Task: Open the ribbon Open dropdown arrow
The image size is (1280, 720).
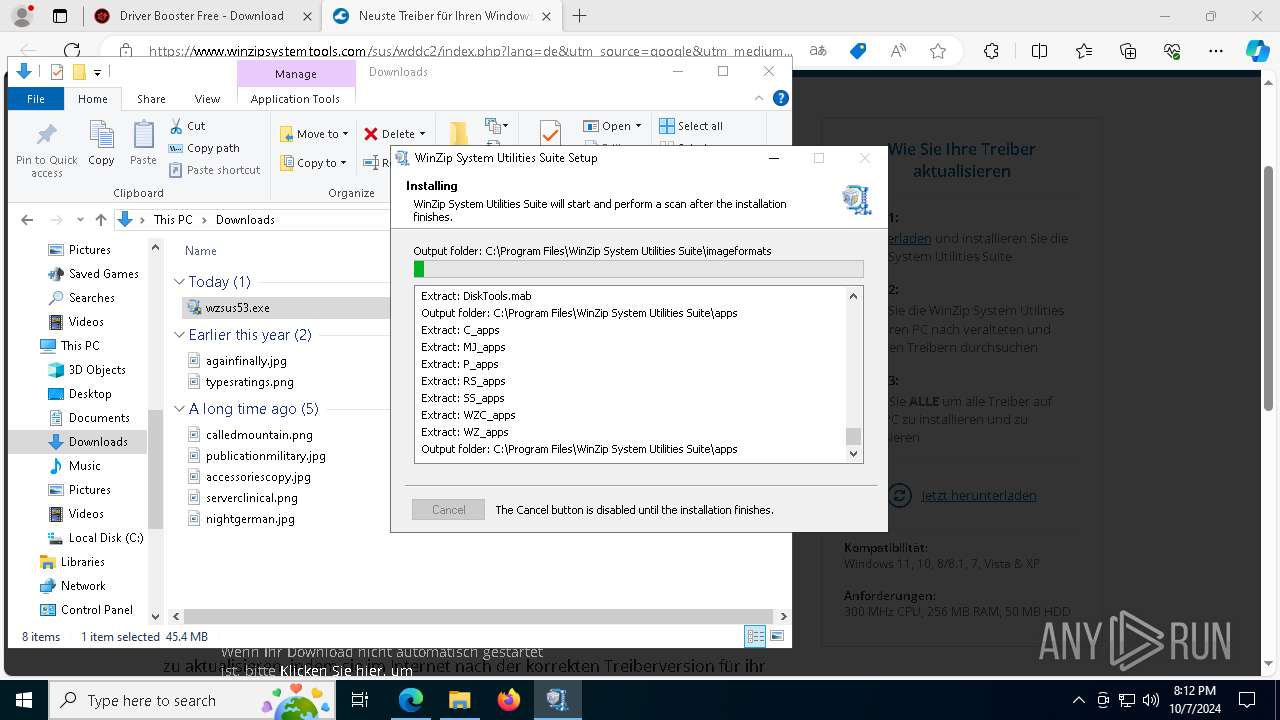Action: click(638, 126)
